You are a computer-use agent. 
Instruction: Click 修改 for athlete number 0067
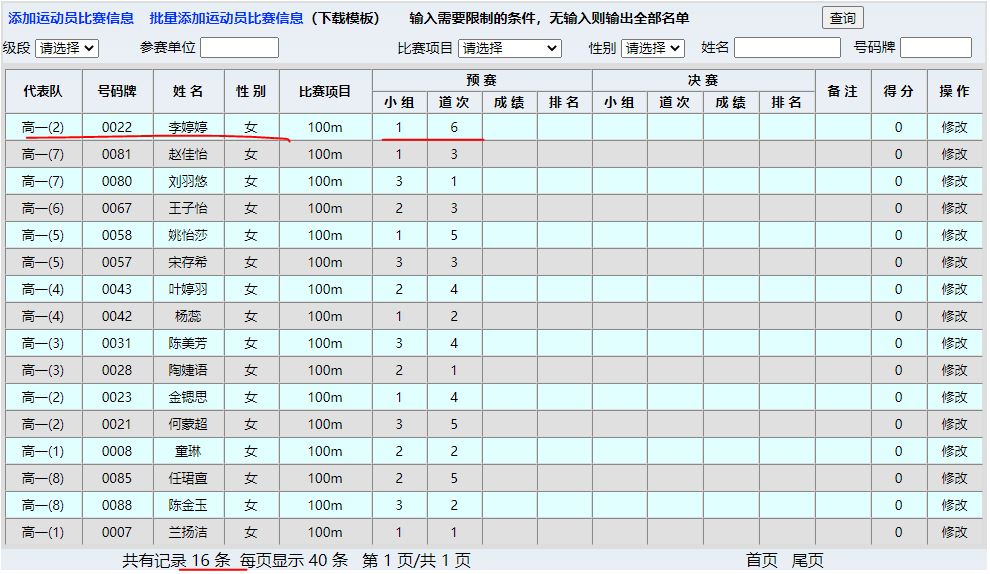(x=954, y=208)
